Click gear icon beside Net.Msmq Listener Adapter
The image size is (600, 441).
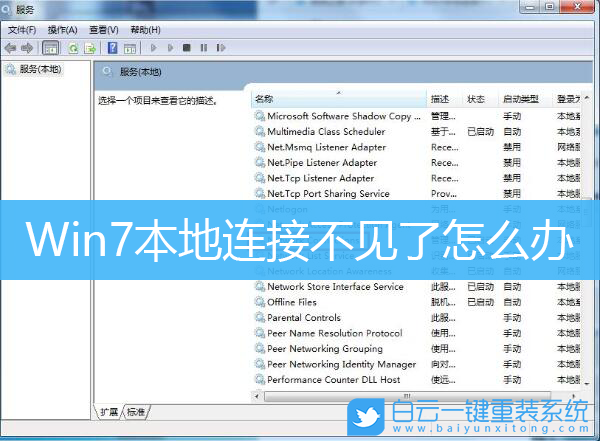260,147
